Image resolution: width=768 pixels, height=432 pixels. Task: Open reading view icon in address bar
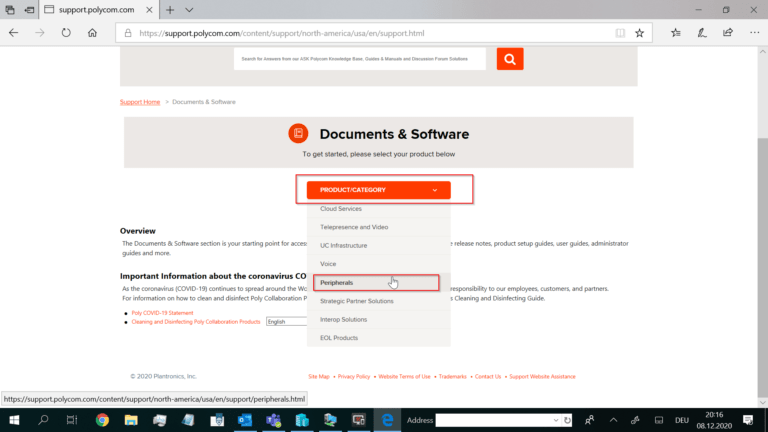(x=620, y=33)
